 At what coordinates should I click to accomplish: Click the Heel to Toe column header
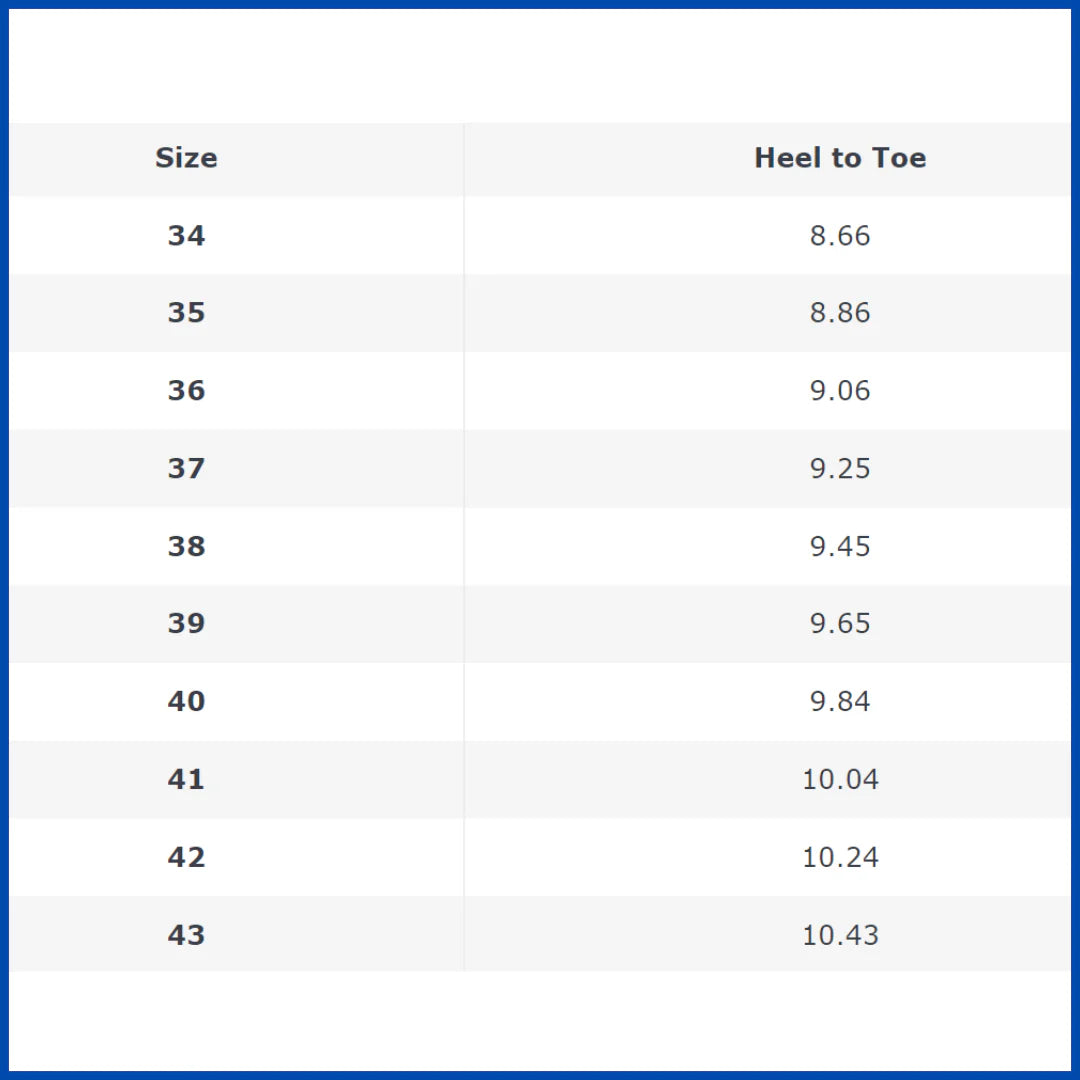[840, 158]
